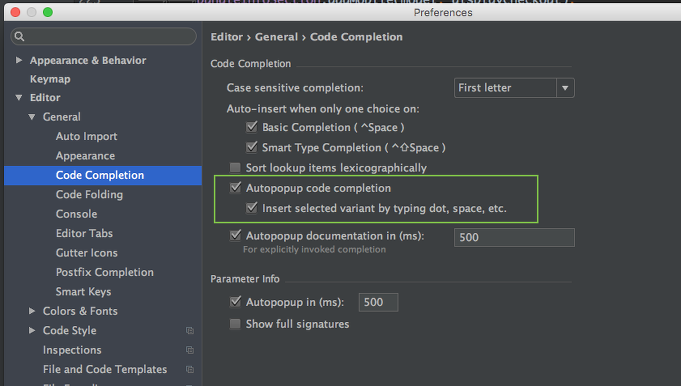The image size is (681, 386).
Task: Open the Case sensitive completion dropdown
Action: (514, 88)
